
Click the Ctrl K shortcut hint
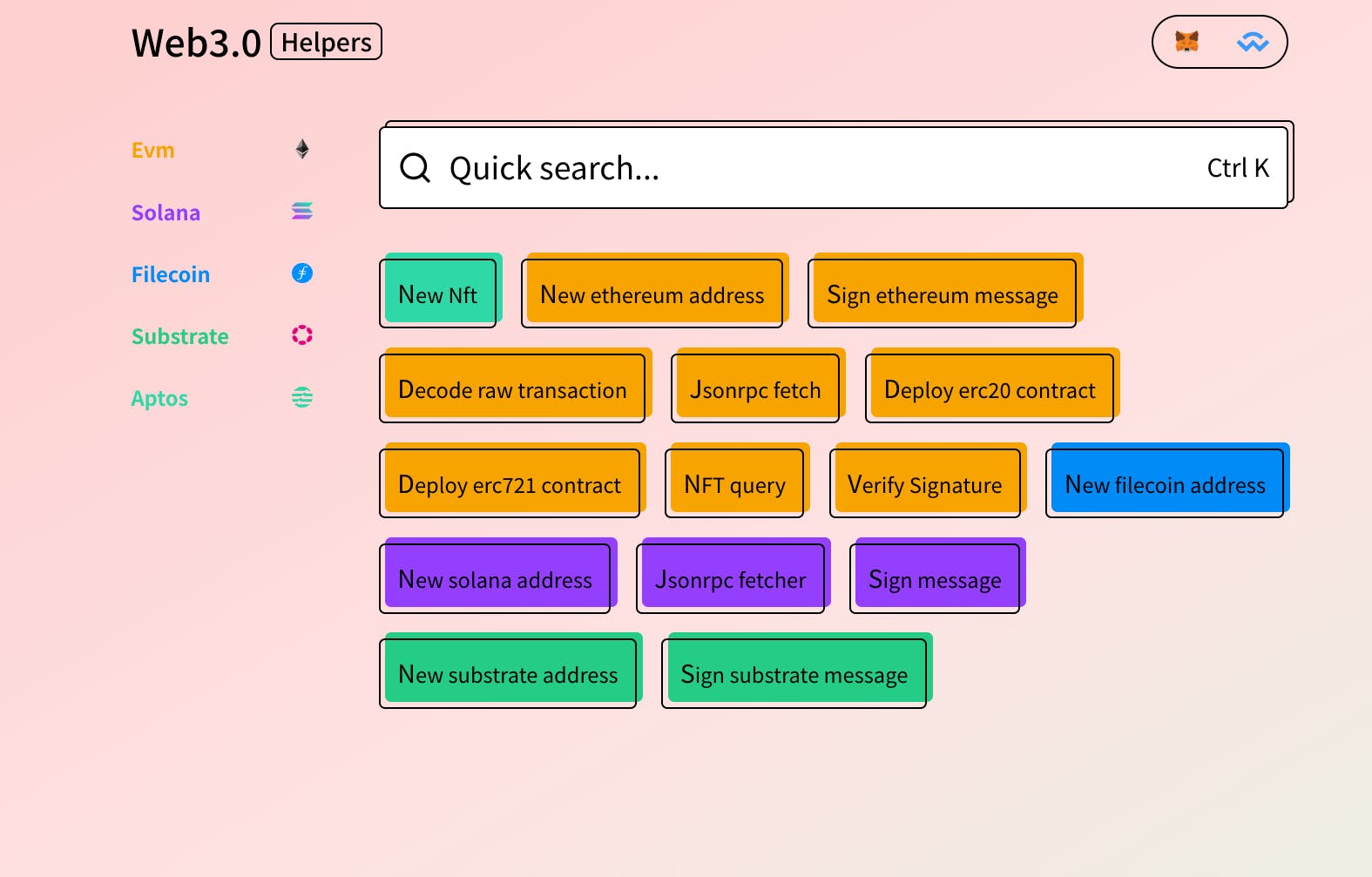click(x=1238, y=168)
